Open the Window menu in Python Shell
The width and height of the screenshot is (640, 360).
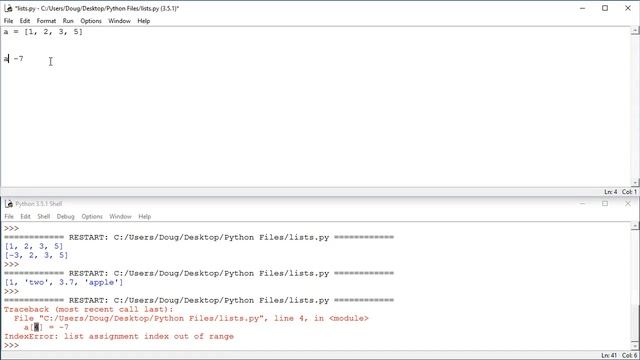pos(120,216)
